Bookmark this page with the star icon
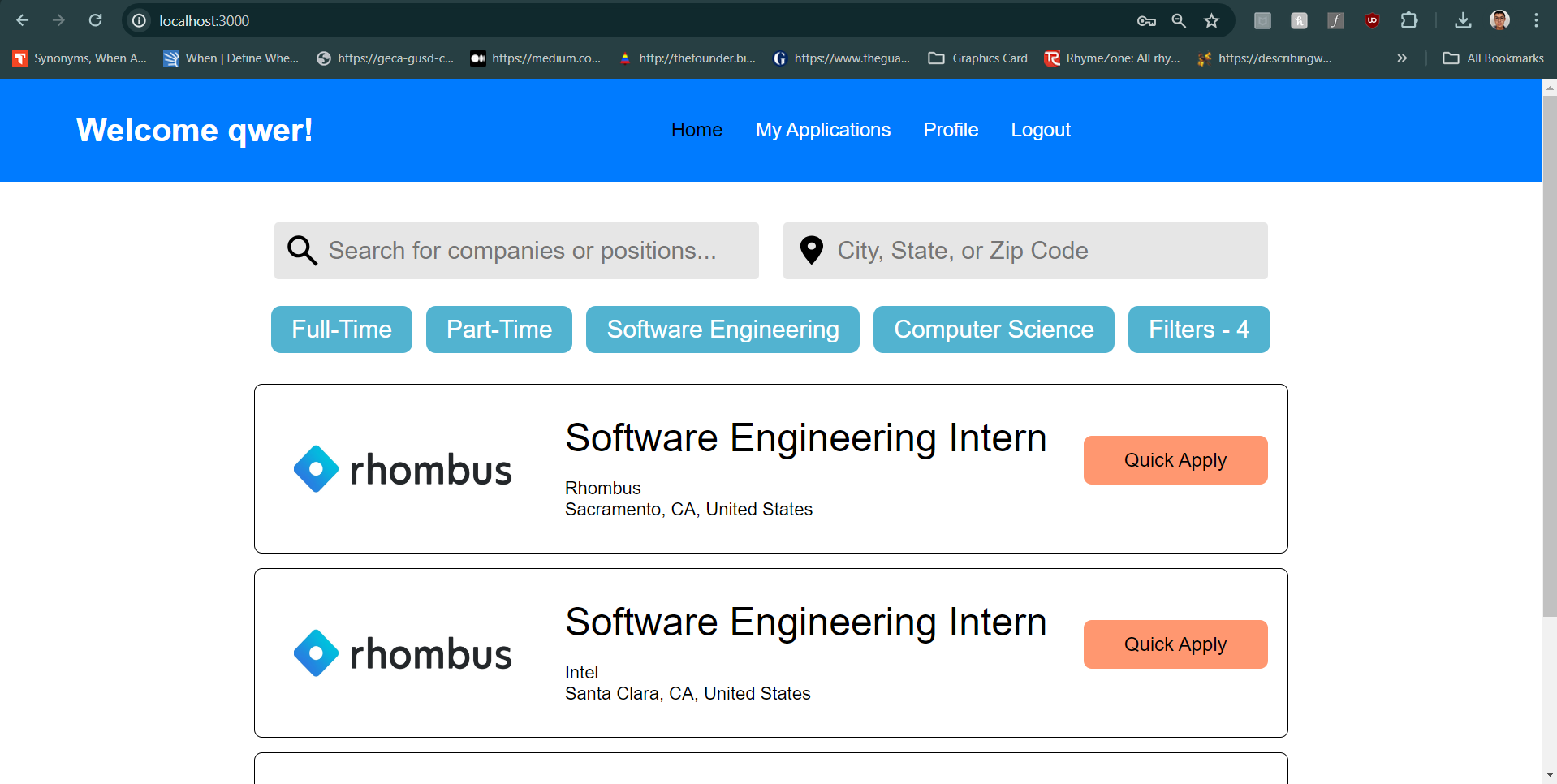 tap(1211, 20)
